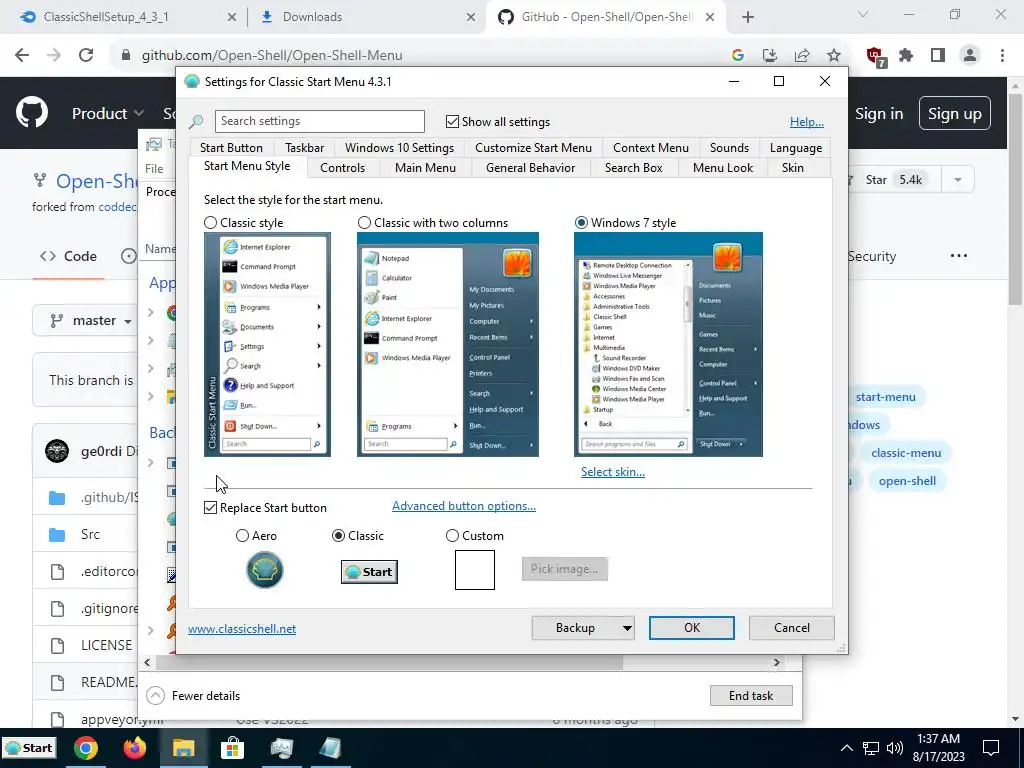This screenshot has height=768, width=1024.
Task: Open GitHub repo tabs overflow ellipsis
Action: tap(959, 255)
